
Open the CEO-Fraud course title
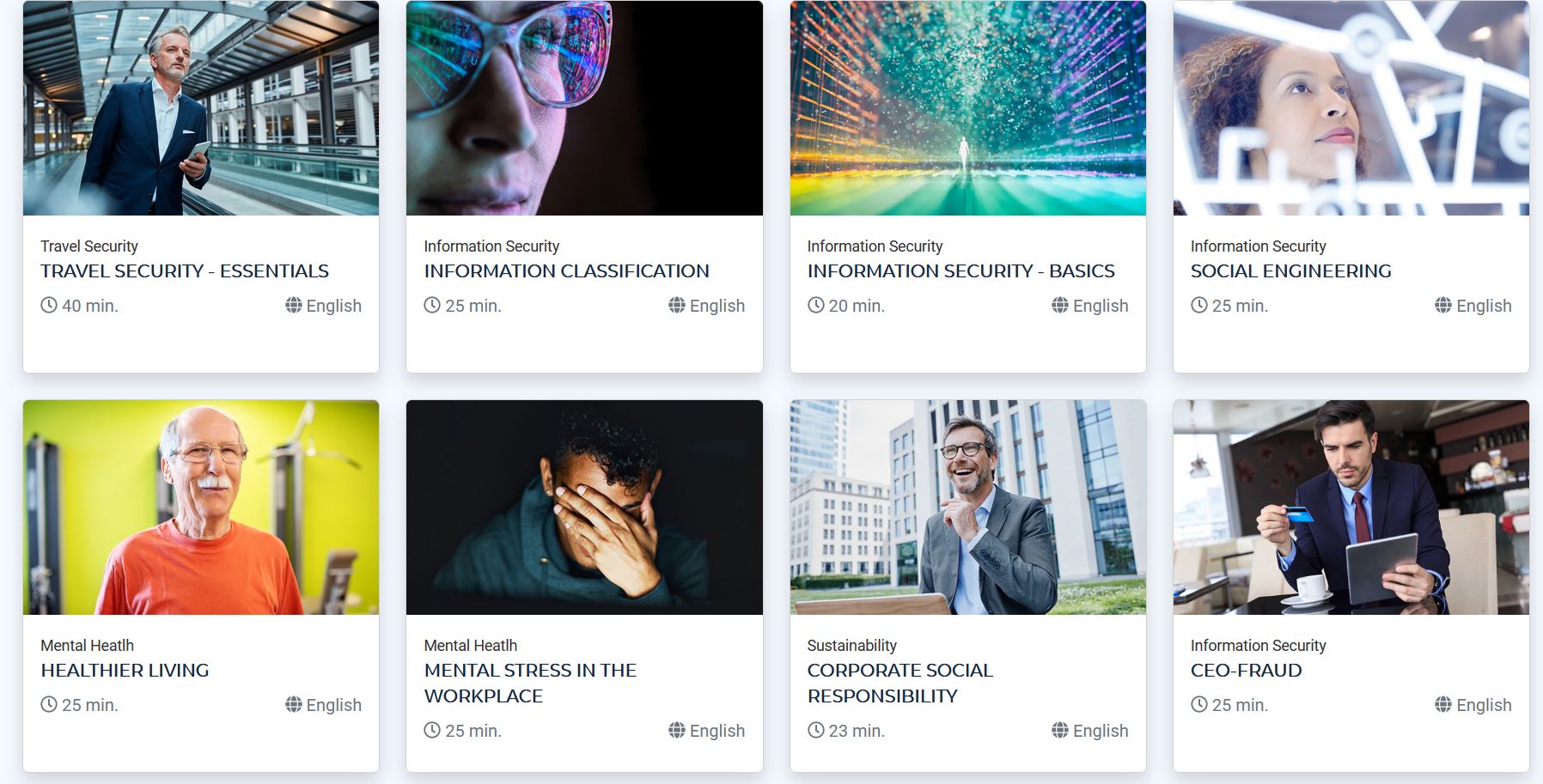1246,671
